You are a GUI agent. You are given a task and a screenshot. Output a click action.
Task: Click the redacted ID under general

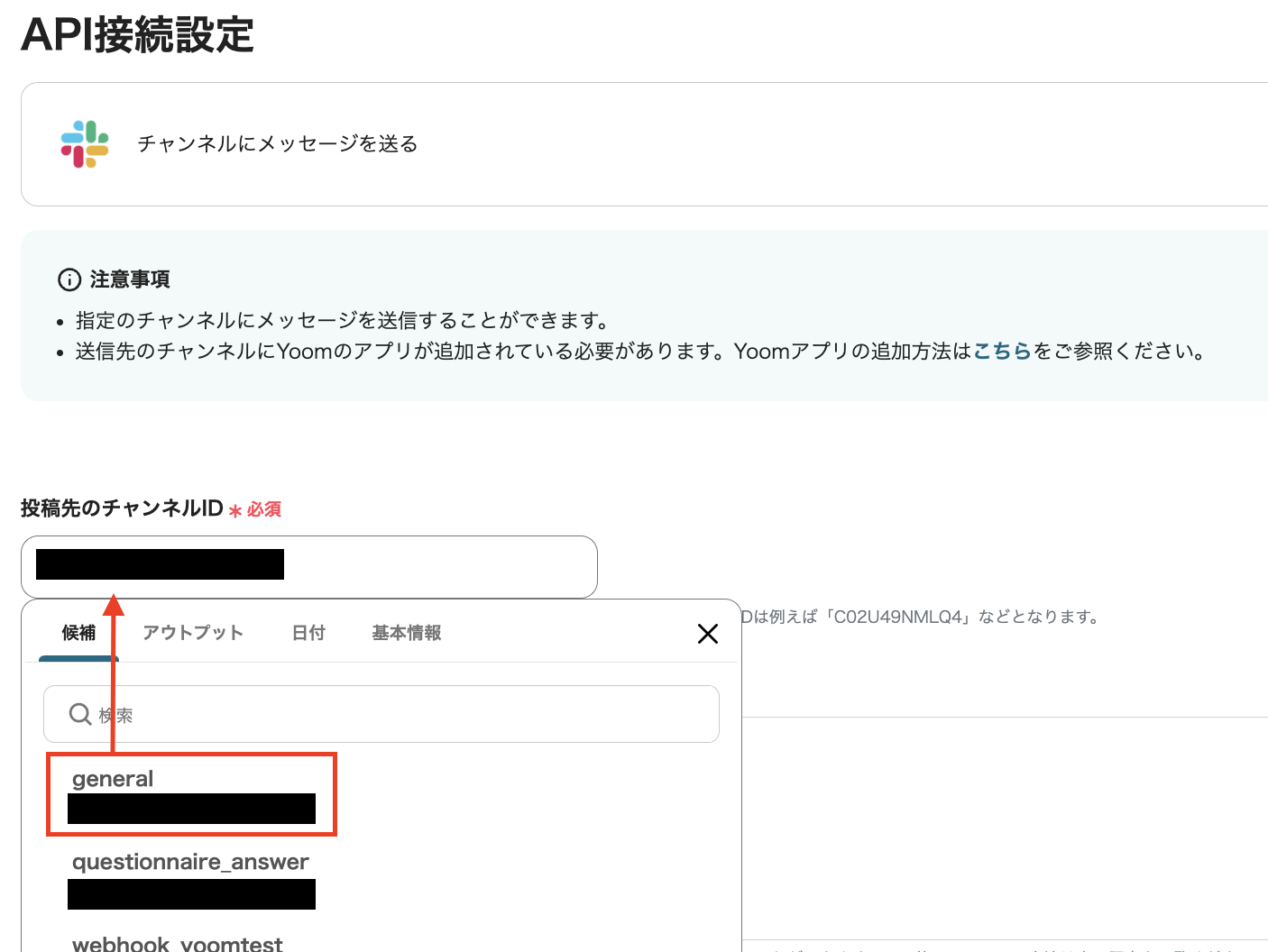[190, 808]
